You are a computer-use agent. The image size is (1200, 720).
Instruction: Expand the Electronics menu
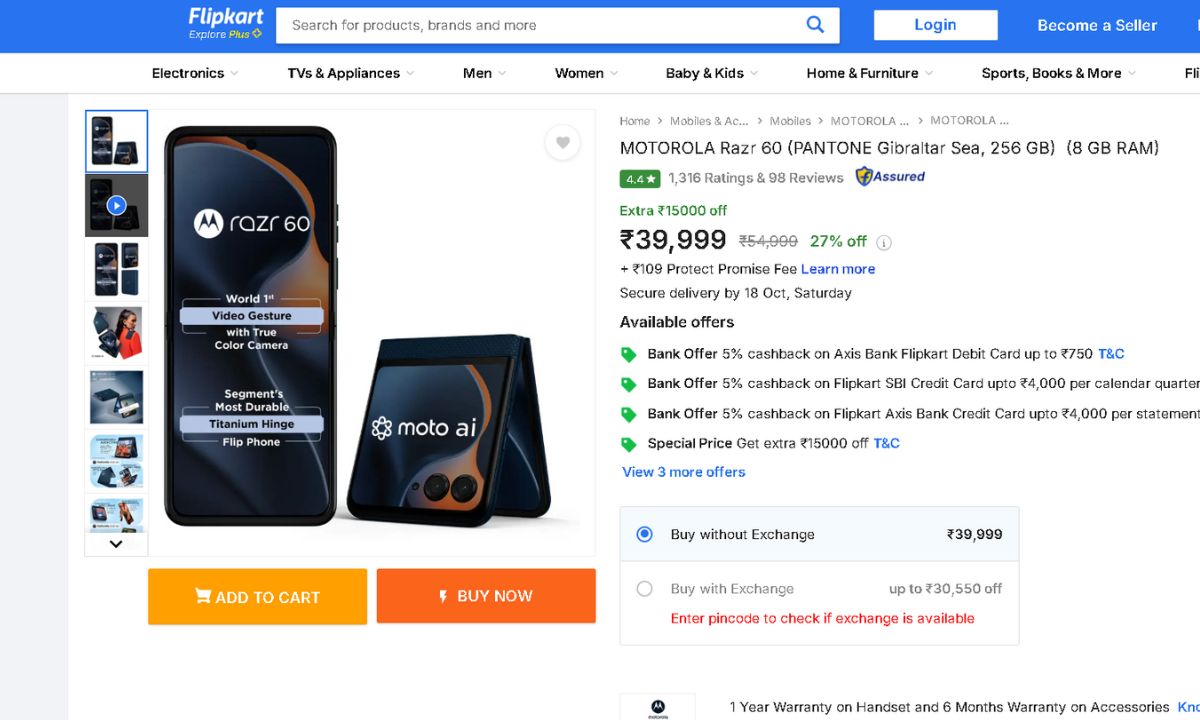[x=195, y=73]
